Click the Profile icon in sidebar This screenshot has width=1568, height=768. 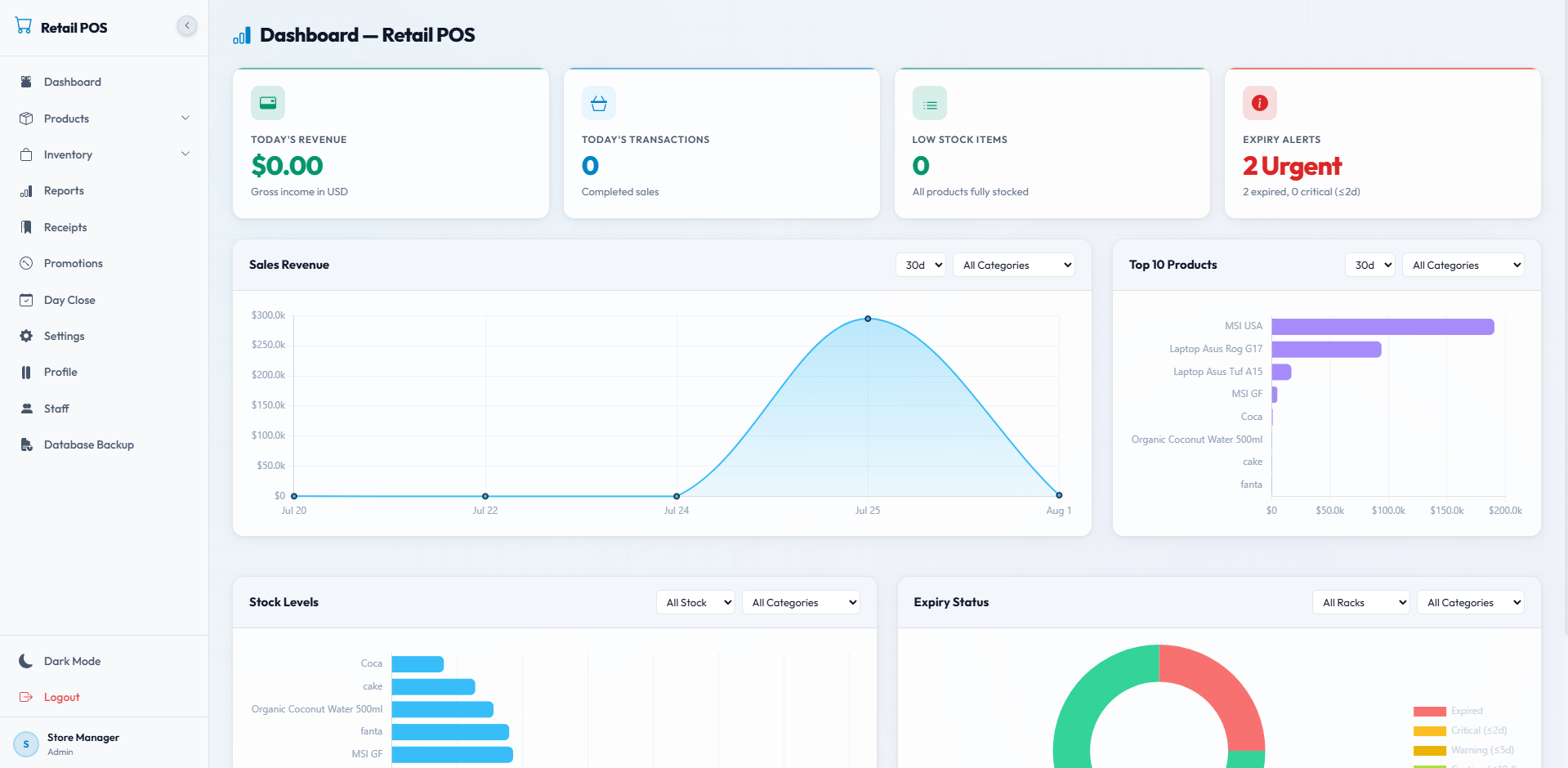click(26, 372)
